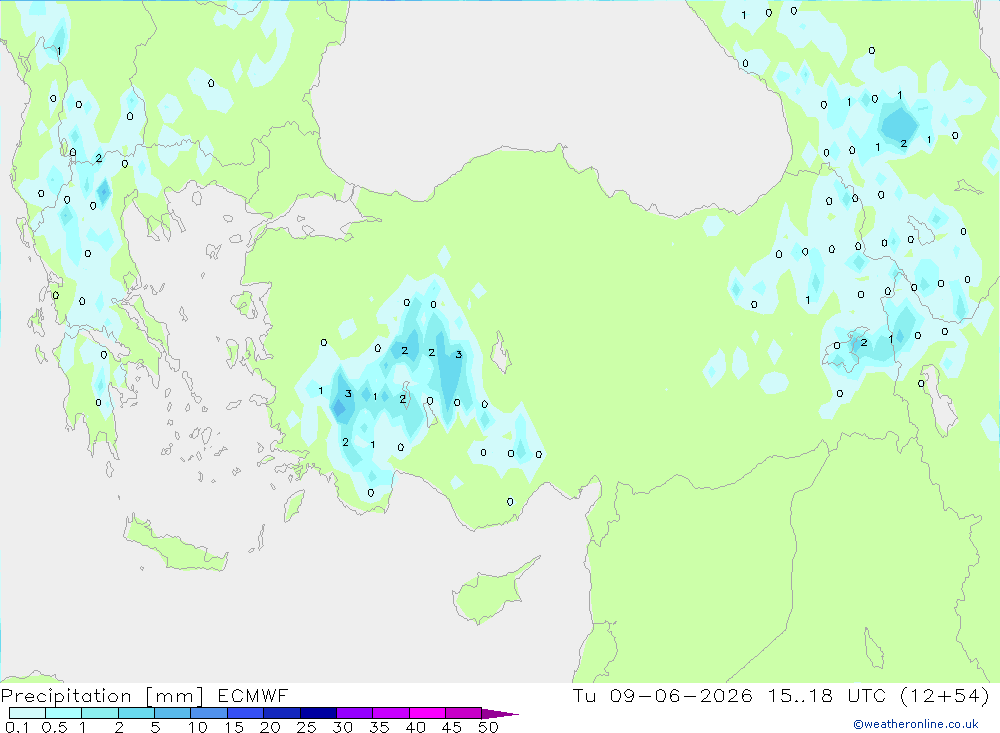1000x733 pixels.
Task: Pick the 10–15 mm legend swatch
Action: [209, 713]
